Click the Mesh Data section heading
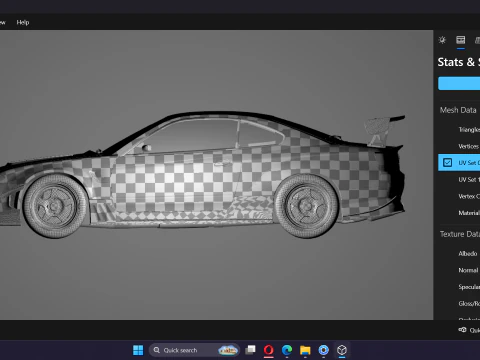Image resolution: width=480 pixels, height=360 pixels. (458, 110)
